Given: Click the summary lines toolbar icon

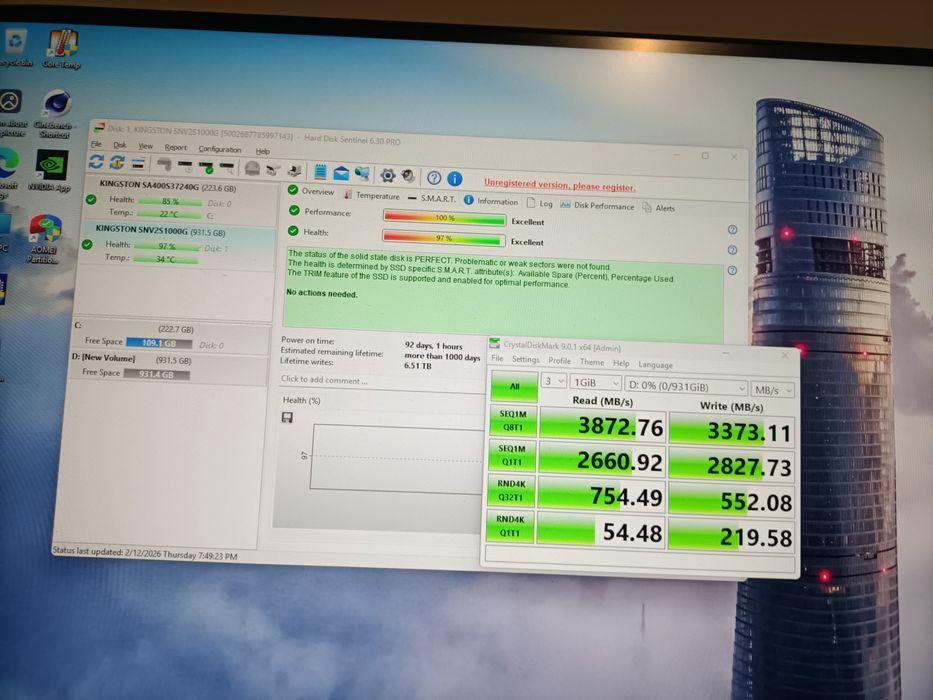Looking at the screenshot, I should click(138, 163).
